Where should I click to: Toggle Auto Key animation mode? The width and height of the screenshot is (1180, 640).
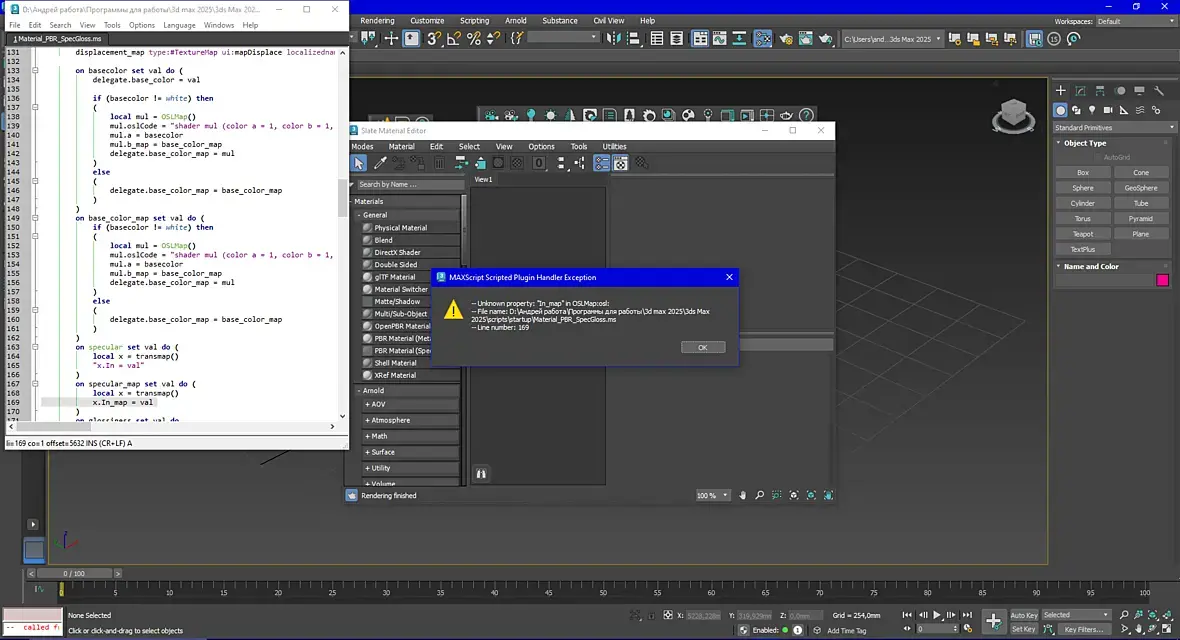(1023, 615)
